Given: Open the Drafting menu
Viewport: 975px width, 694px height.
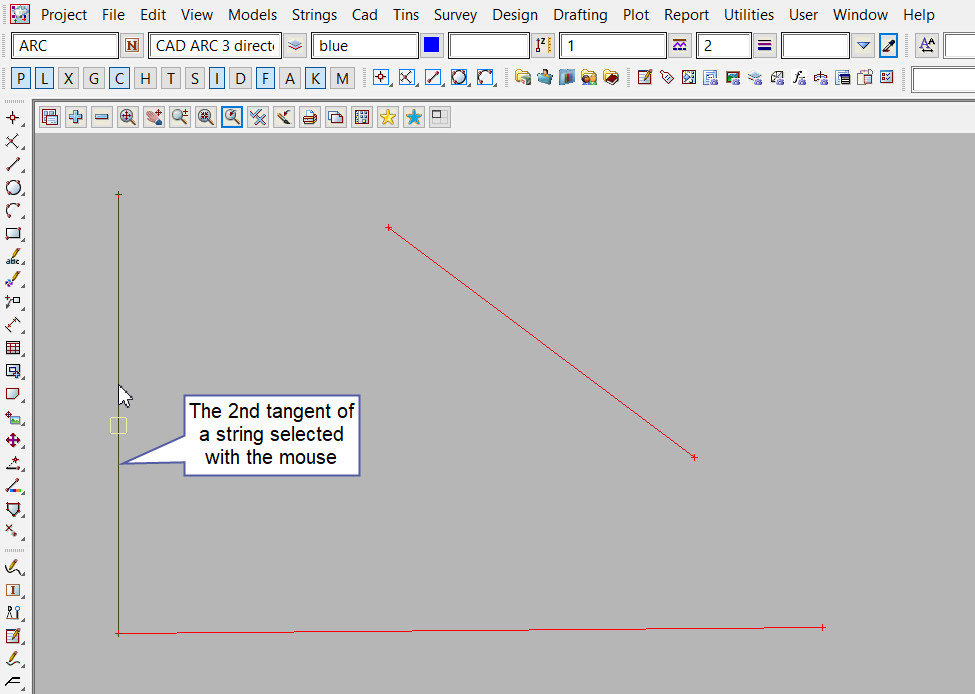Looking at the screenshot, I should (580, 15).
